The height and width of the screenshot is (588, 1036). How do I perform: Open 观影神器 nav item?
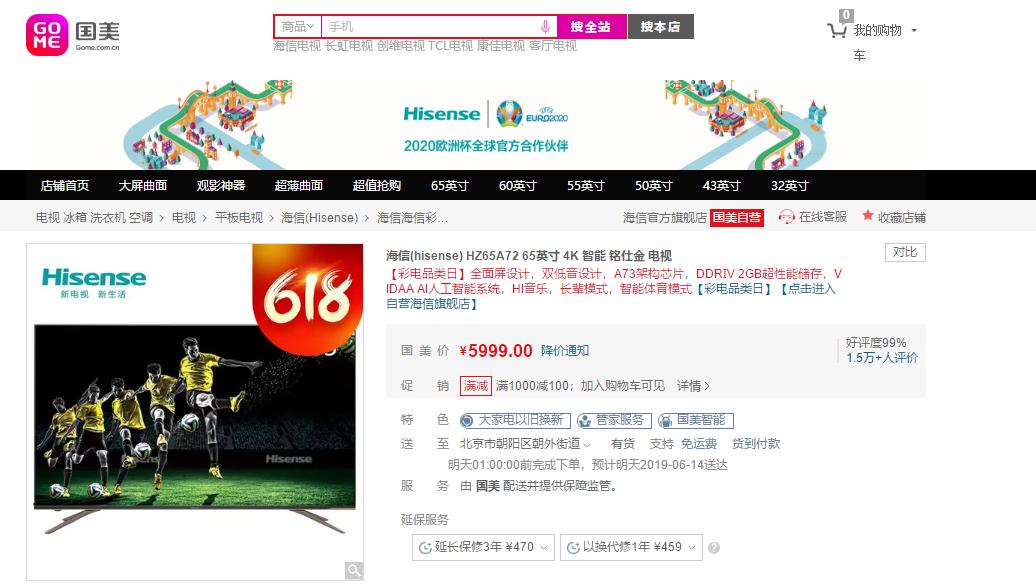point(221,186)
